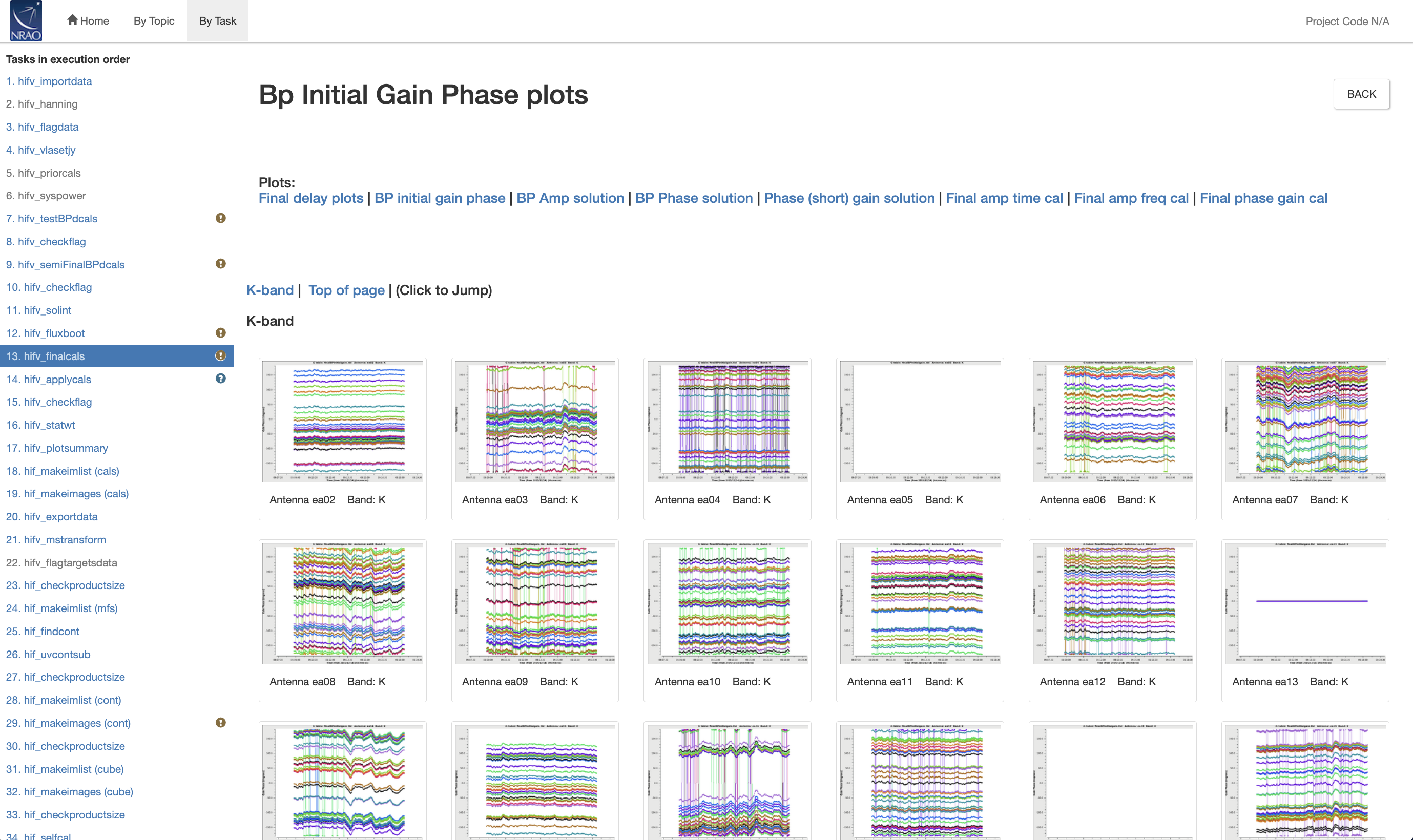
Task: Open Antenna ea09 plot thumbnail
Action: (x=535, y=603)
